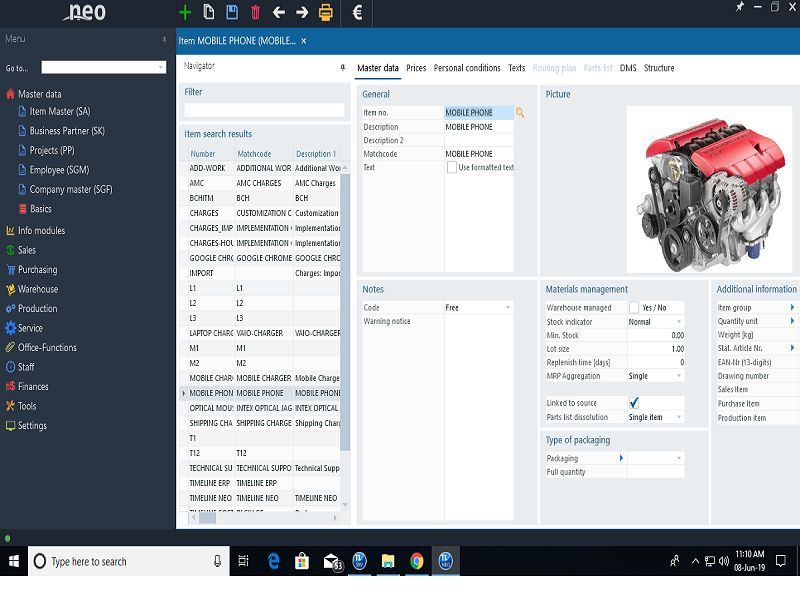Go to next record with right arrow
Viewport: 800px width, 600px height.
[x=301, y=12]
